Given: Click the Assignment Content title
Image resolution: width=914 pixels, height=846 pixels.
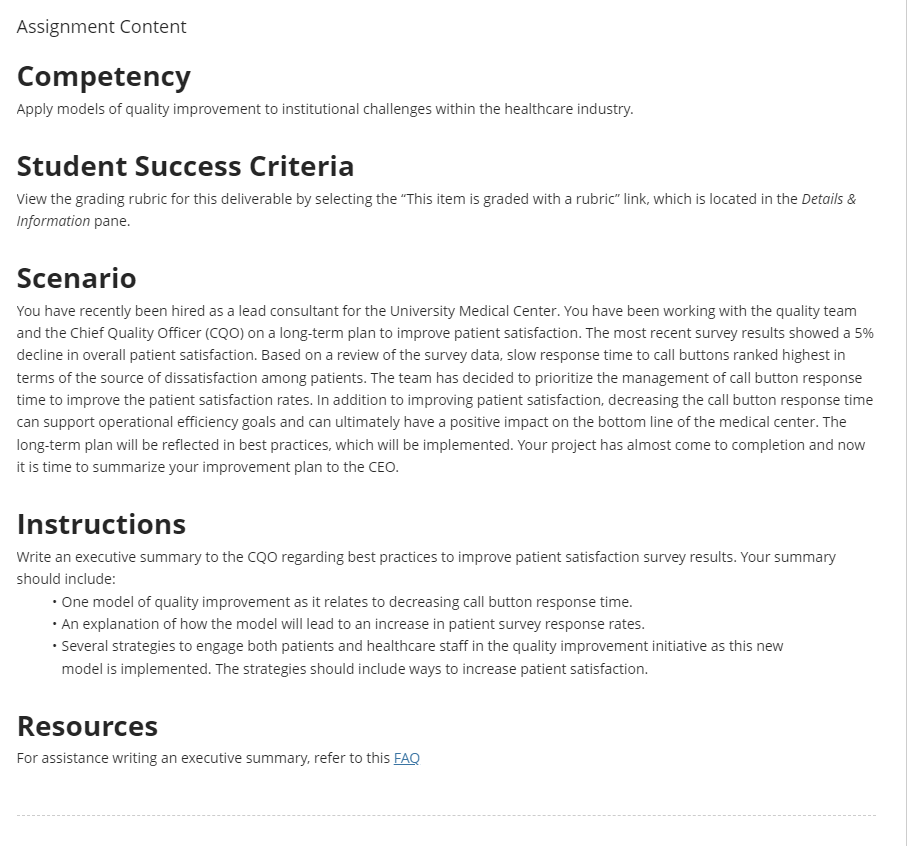Looking at the screenshot, I should [x=101, y=27].
